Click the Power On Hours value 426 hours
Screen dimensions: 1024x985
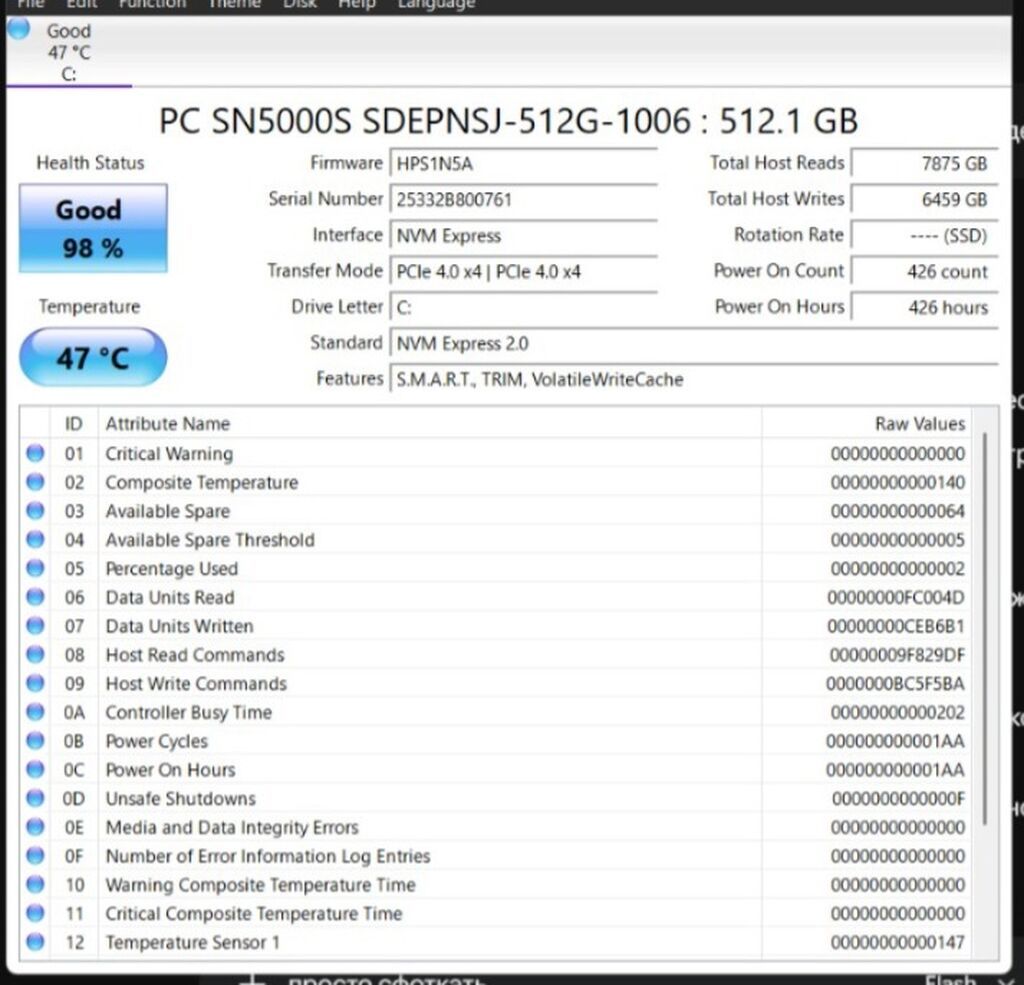tap(925, 307)
